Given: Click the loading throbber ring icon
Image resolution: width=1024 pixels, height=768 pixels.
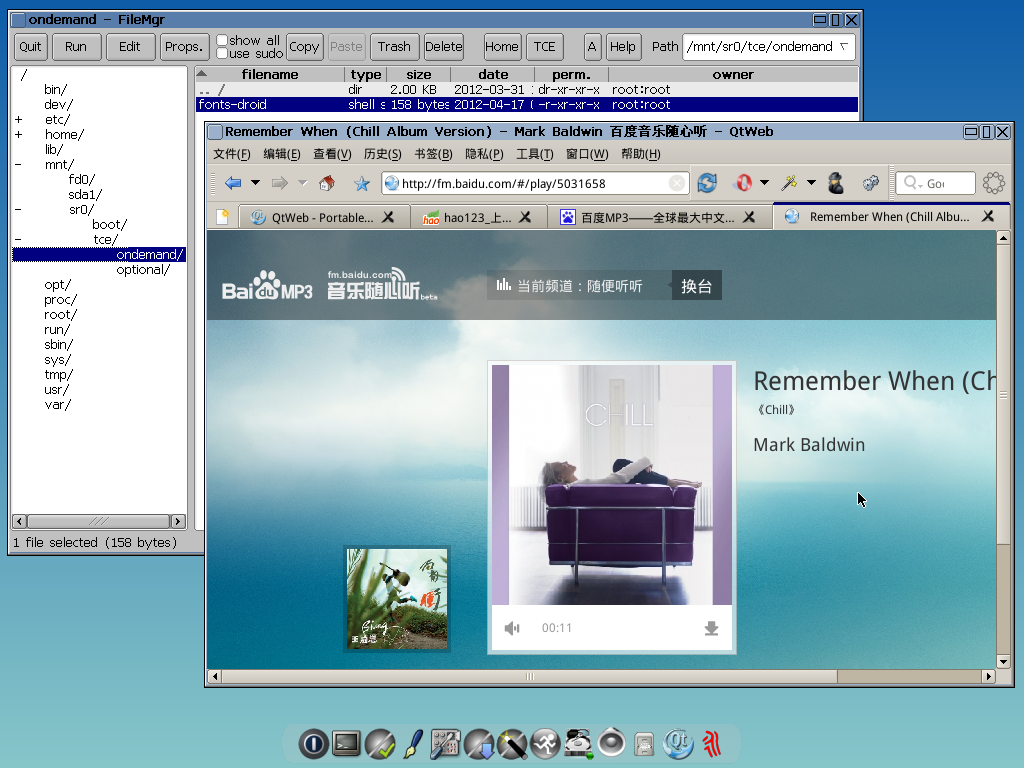Looking at the screenshot, I should pyautogui.click(x=993, y=183).
